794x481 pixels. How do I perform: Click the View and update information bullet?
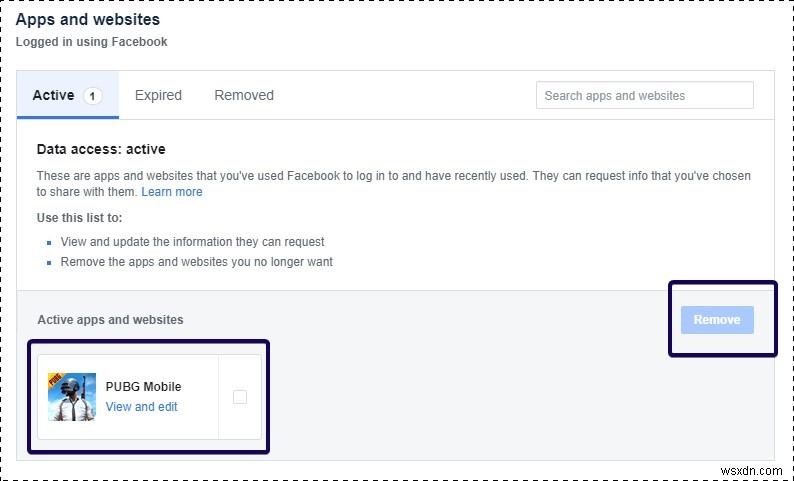pyautogui.click(x=192, y=242)
